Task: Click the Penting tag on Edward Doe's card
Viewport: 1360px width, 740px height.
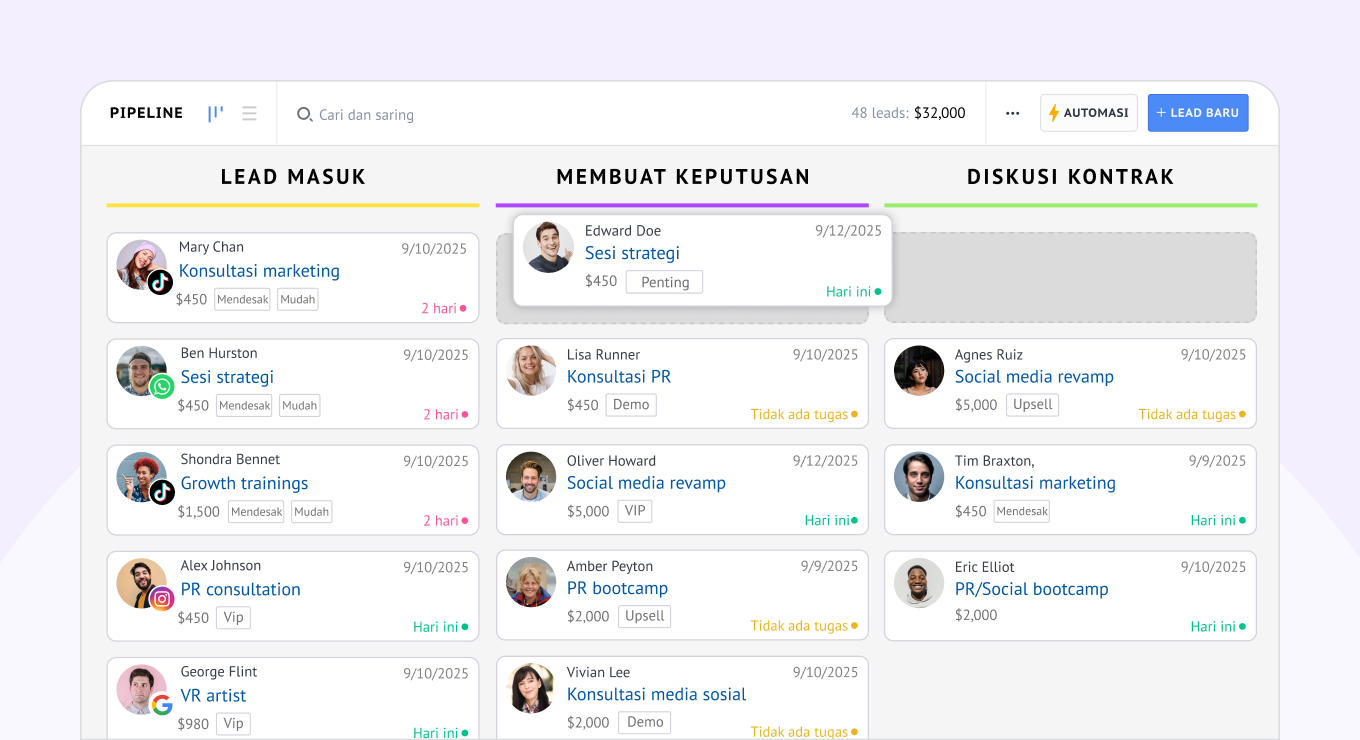Action: pyautogui.click(x=665, y=282)
